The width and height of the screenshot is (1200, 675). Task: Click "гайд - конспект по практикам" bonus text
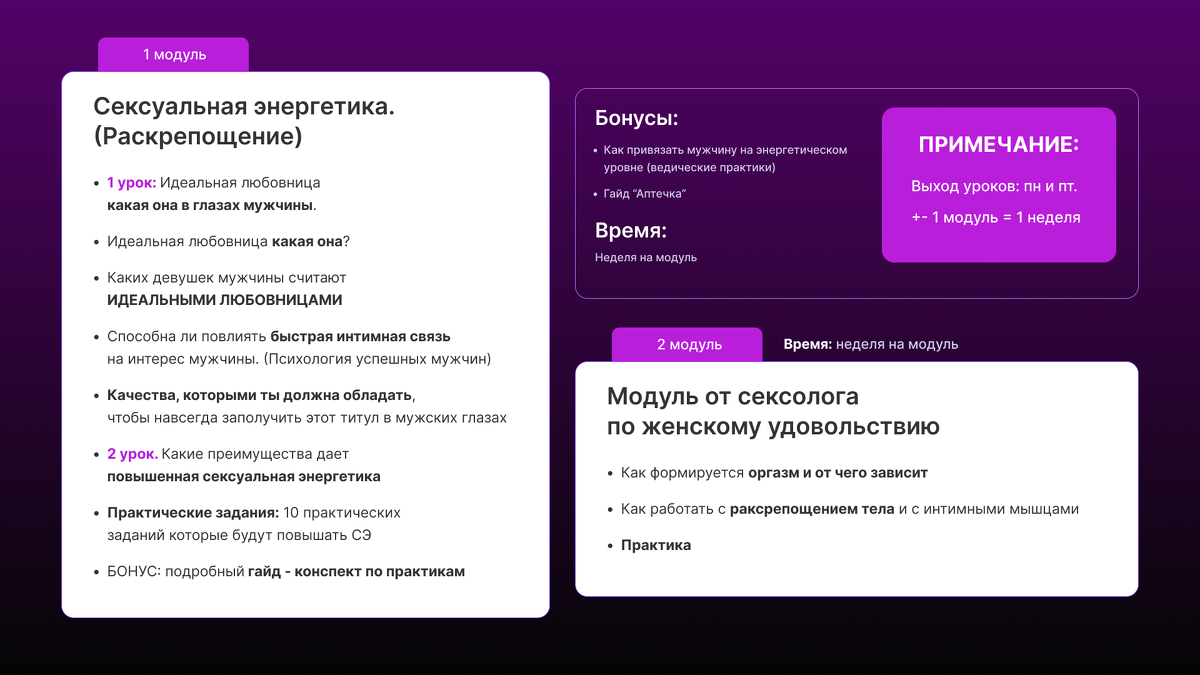[x=356, y=572]
